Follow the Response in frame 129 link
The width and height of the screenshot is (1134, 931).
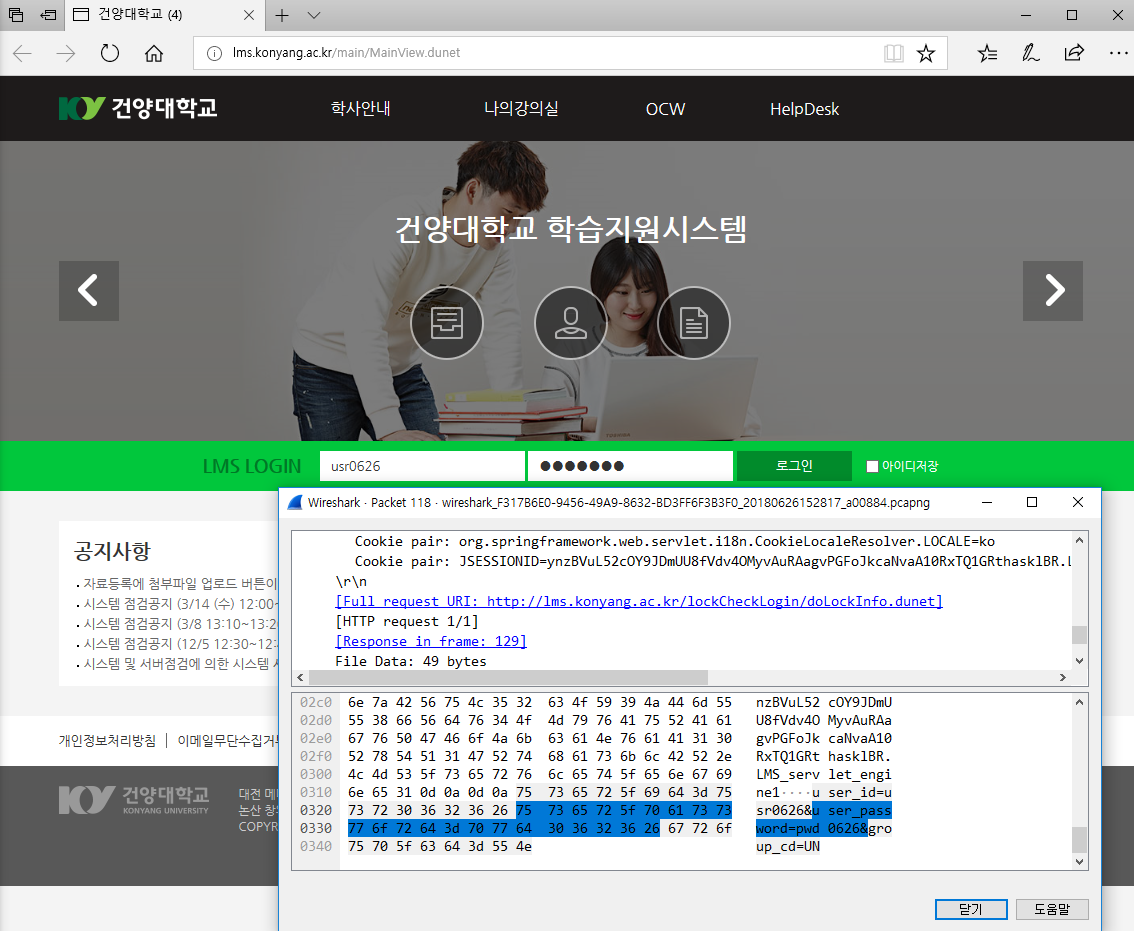(431, 641)
